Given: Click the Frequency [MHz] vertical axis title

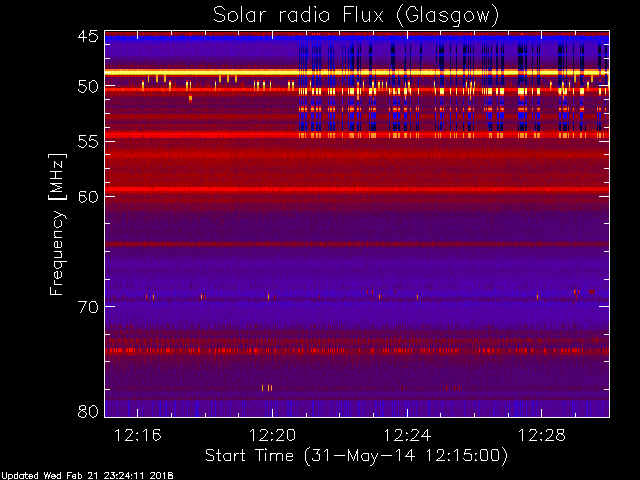Looking at the screenshot, I should 57,224.
